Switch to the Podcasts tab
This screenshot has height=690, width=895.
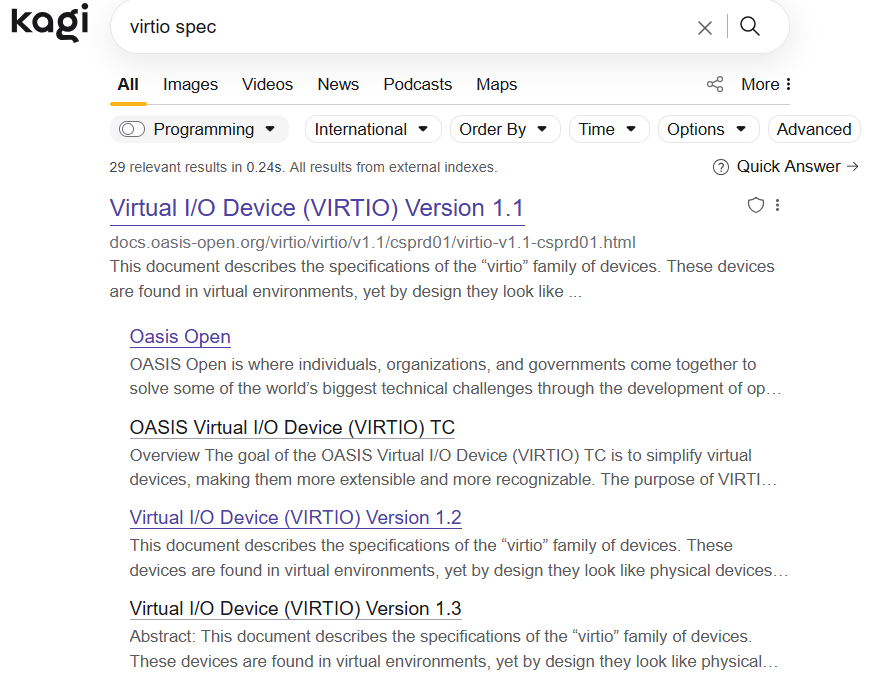pyautogui.click(x=417, y=85)
